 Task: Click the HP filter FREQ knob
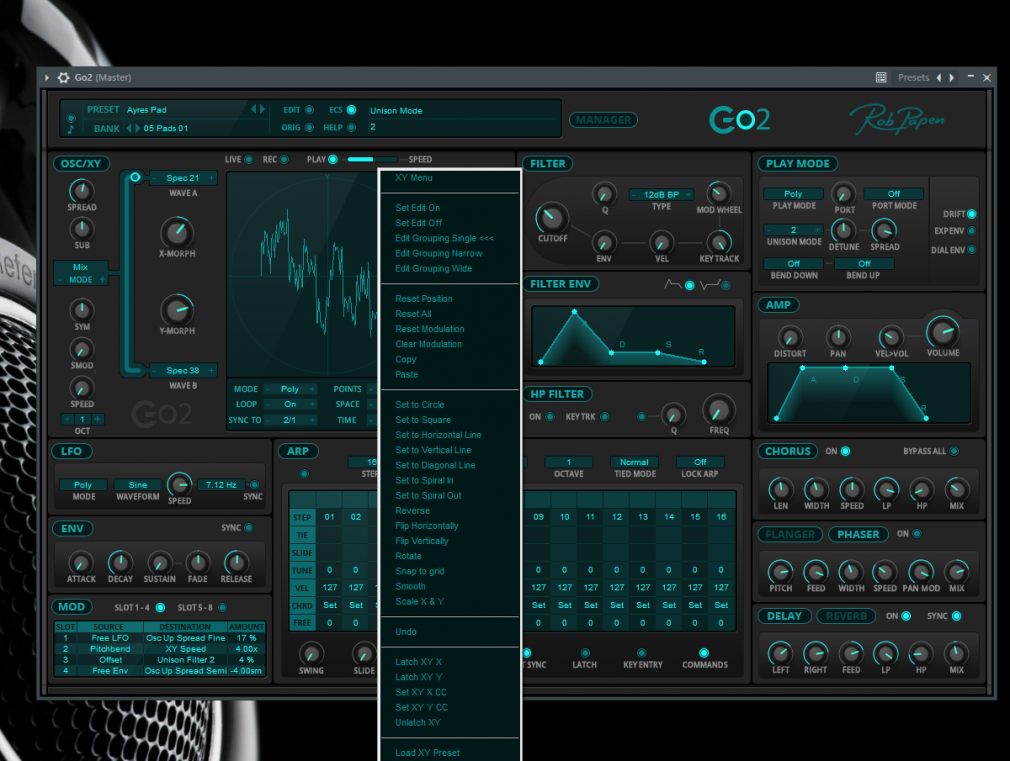pyautogui.click(x=718, y=410)
